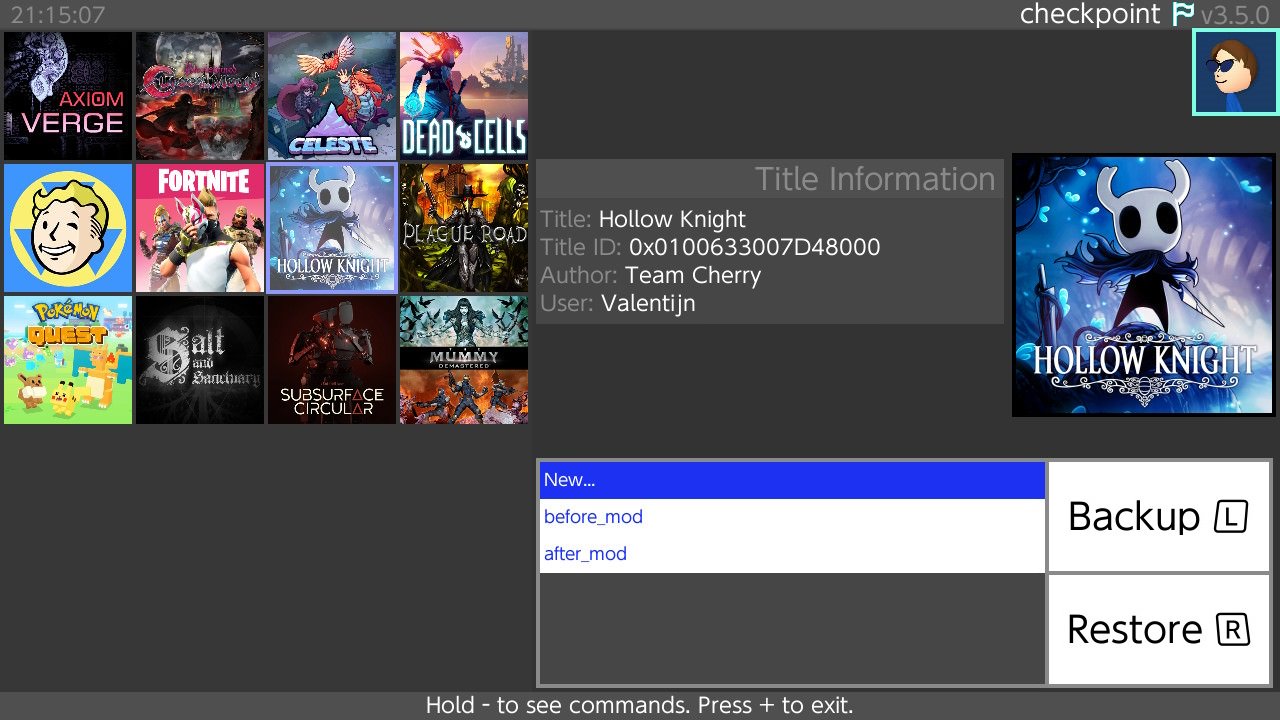
Task: Select the Pokémon Quest game icon
Action: pos(68,360)
